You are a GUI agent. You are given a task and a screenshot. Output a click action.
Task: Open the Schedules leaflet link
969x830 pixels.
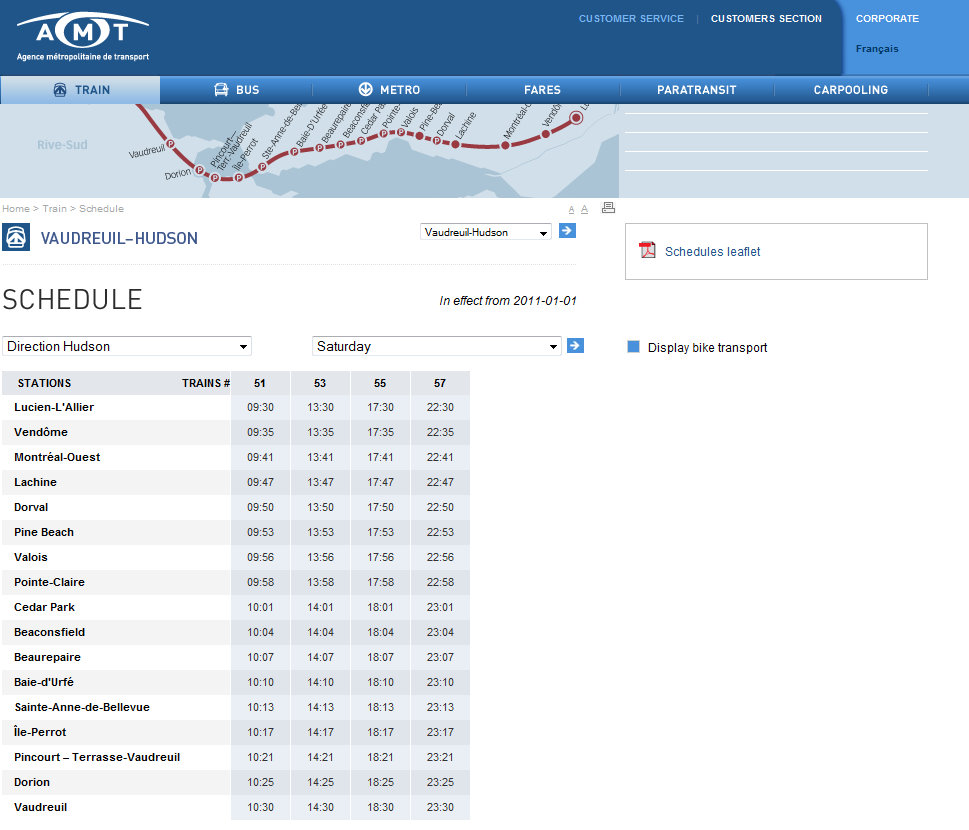tap(713, 252)
